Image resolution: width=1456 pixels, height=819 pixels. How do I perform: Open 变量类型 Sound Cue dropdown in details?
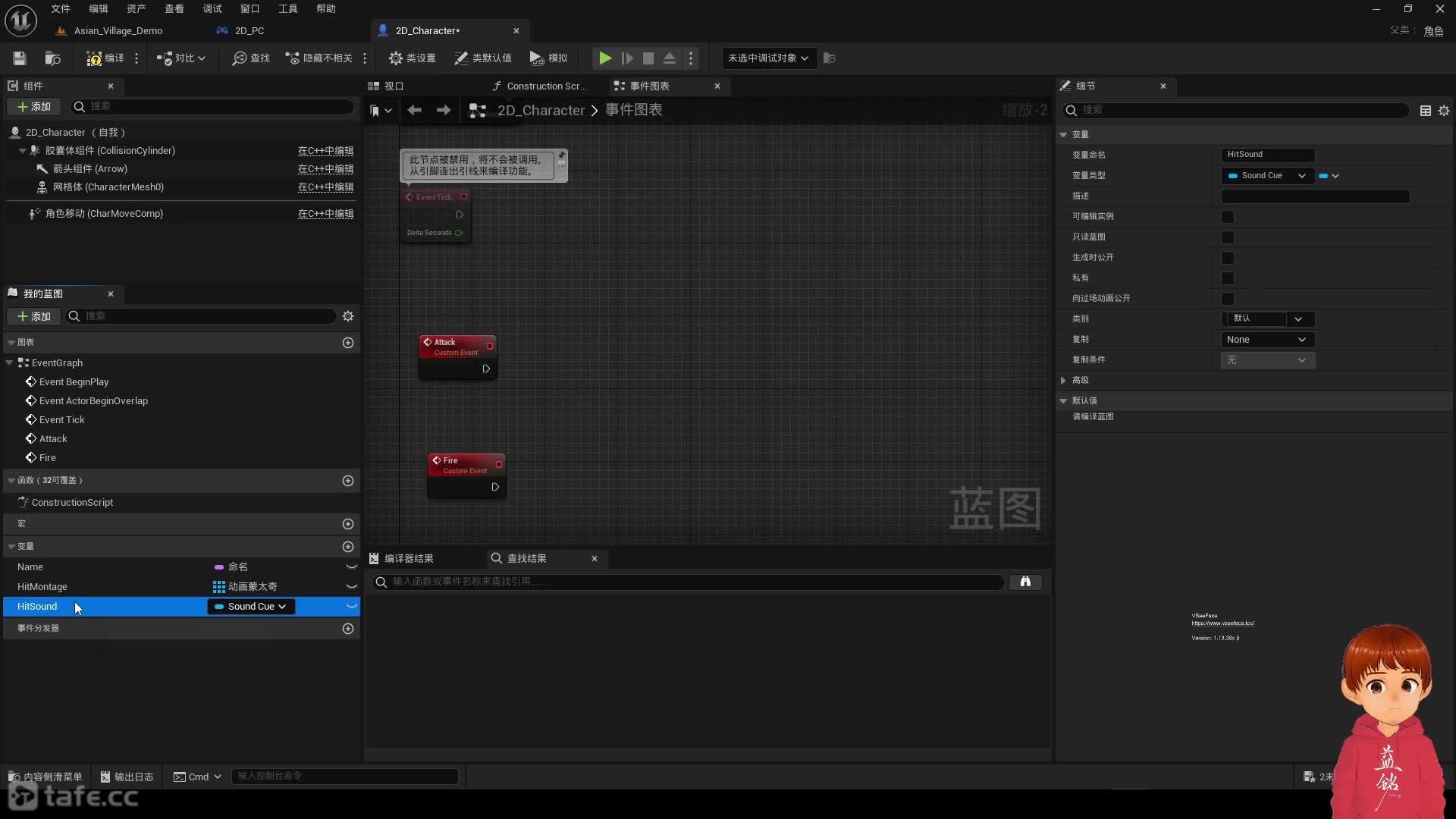[x=1267, y=176]
